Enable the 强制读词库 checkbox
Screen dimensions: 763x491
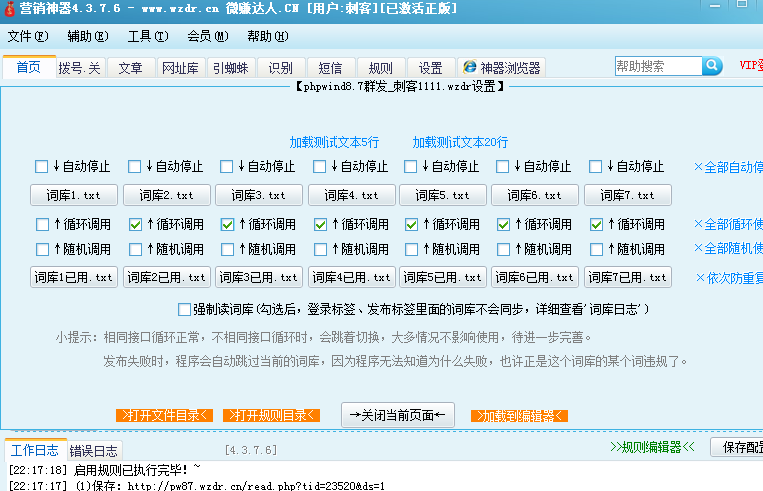[184, 309]
